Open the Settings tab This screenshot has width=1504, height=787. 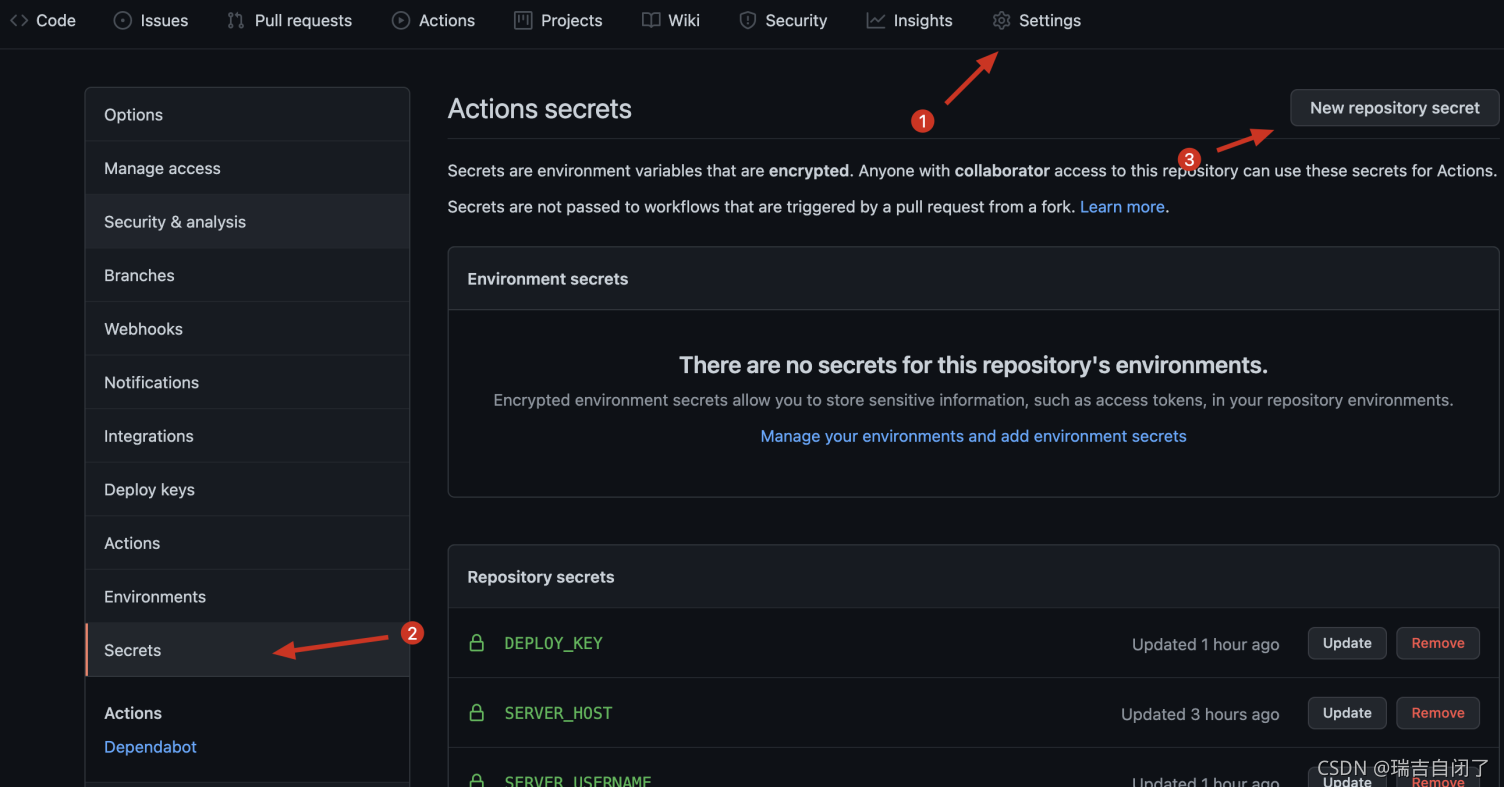point(1036,20)
